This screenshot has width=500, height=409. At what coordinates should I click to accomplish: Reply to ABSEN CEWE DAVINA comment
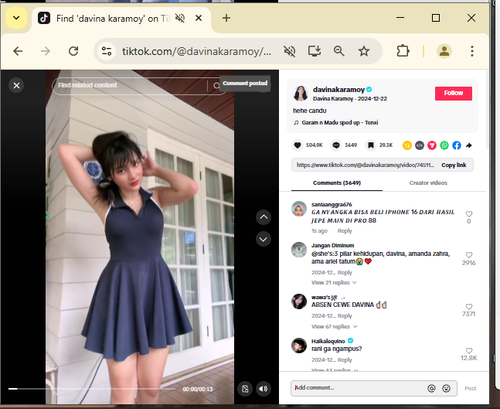click(x=345, y=316)
